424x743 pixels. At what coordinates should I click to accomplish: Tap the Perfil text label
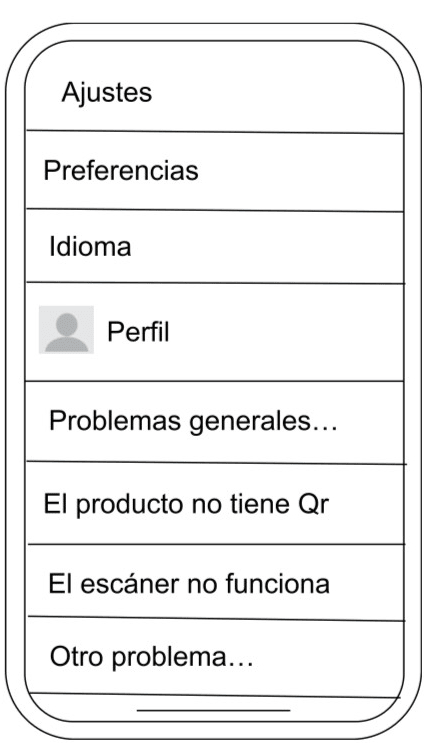[x=138, y=332]
